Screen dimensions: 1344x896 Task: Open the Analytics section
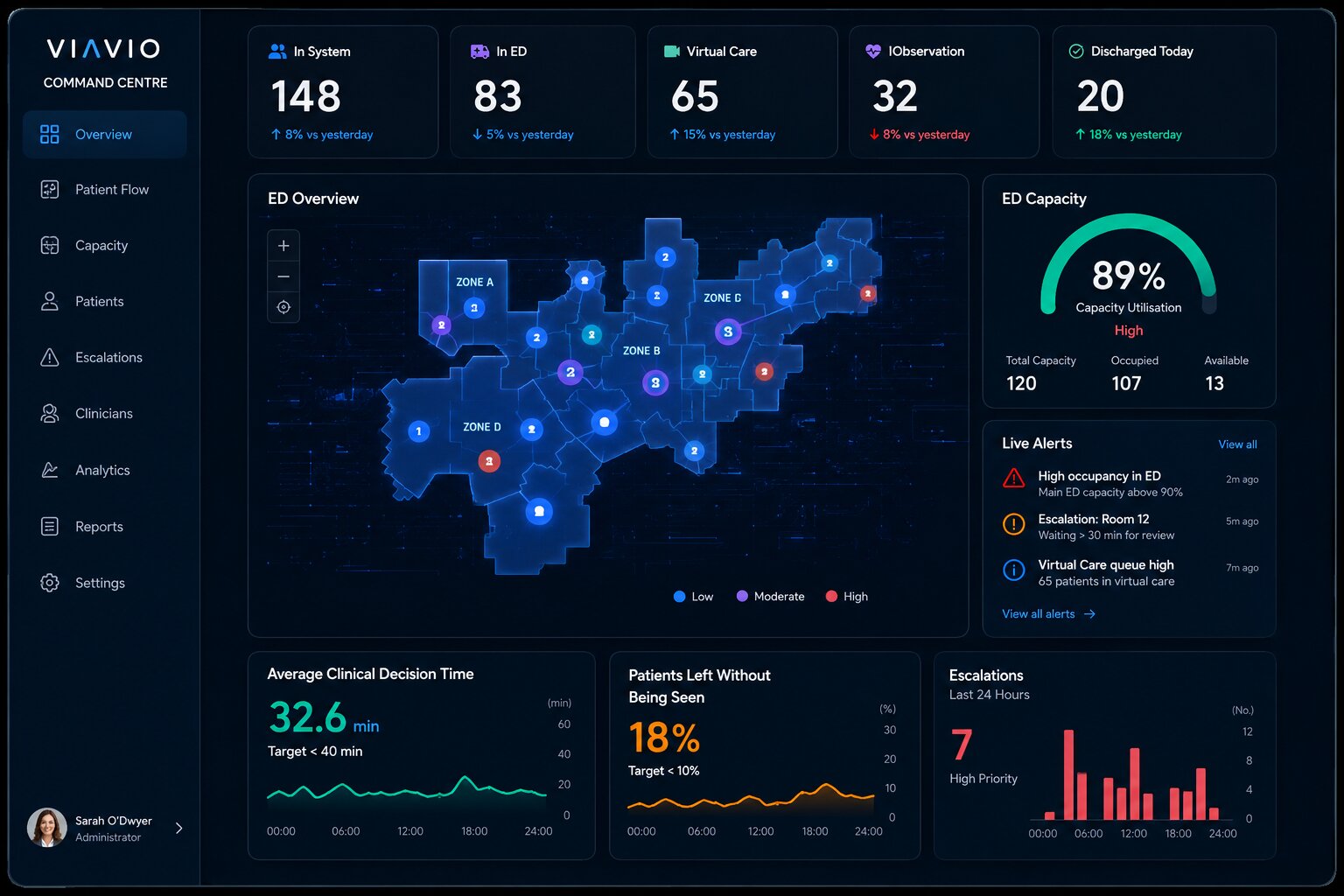tap(105, 470)
